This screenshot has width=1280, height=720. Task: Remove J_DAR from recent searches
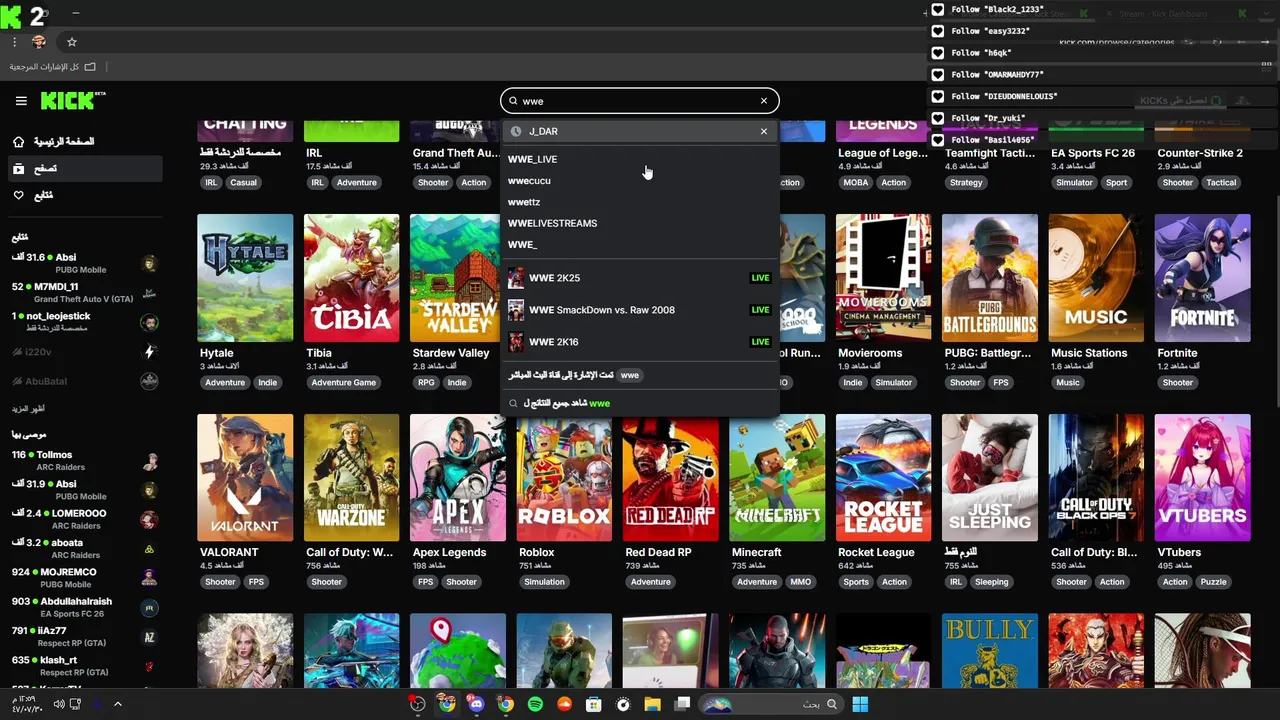click(x=764, y=131)
